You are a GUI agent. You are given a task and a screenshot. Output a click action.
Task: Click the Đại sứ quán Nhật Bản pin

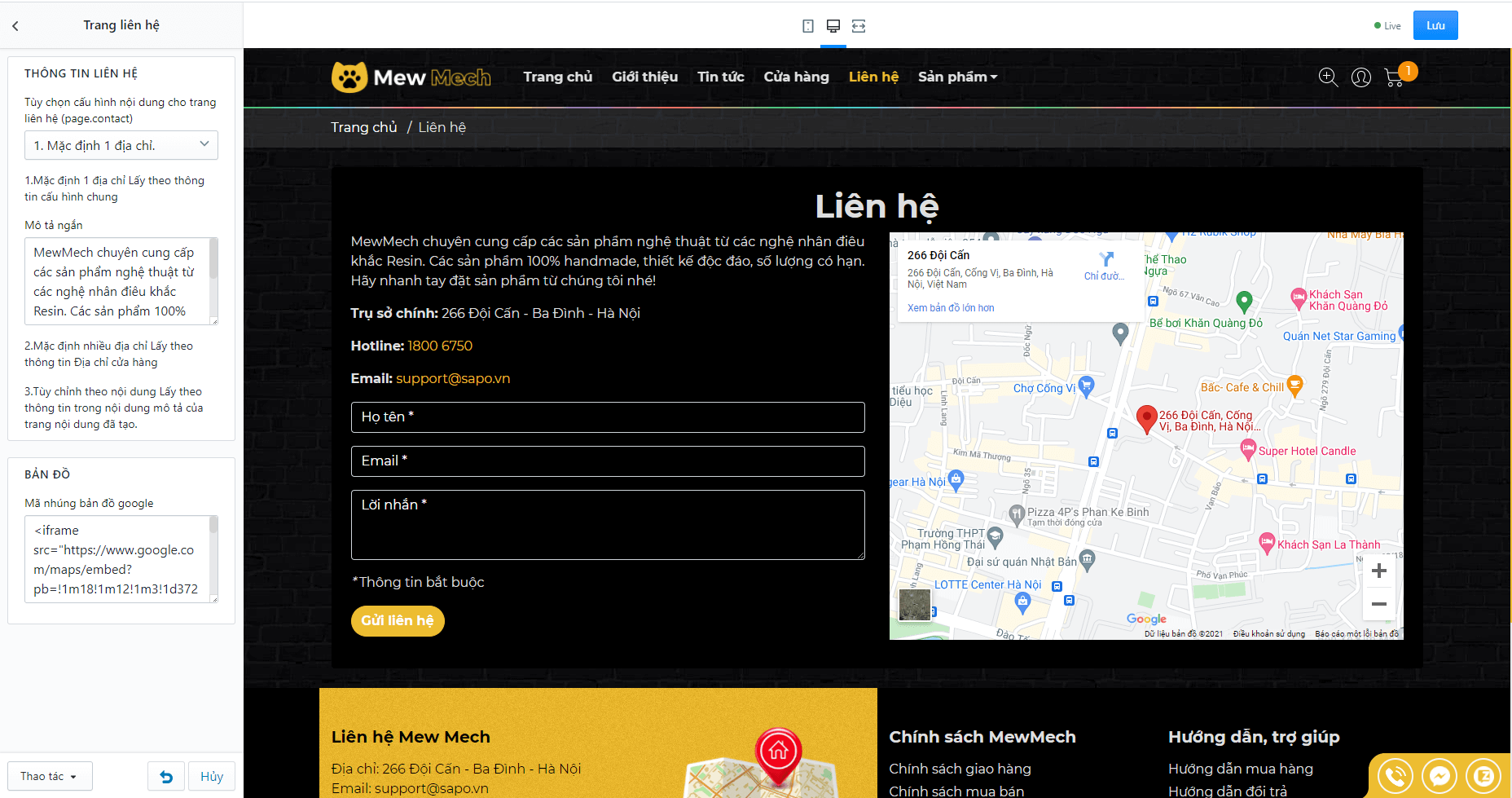(1087, 560)
